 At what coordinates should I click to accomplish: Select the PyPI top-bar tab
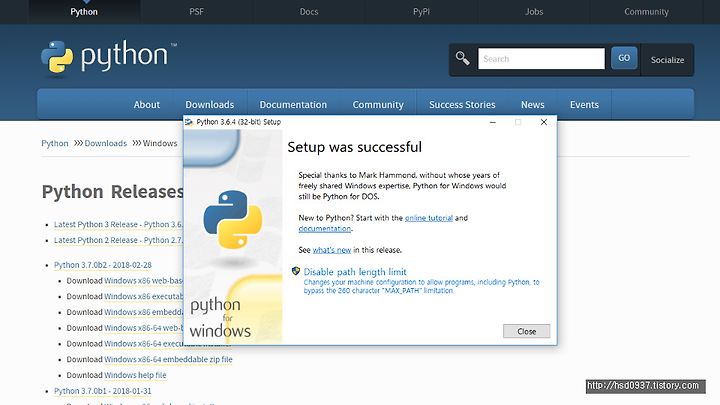[x=422, y=11]
